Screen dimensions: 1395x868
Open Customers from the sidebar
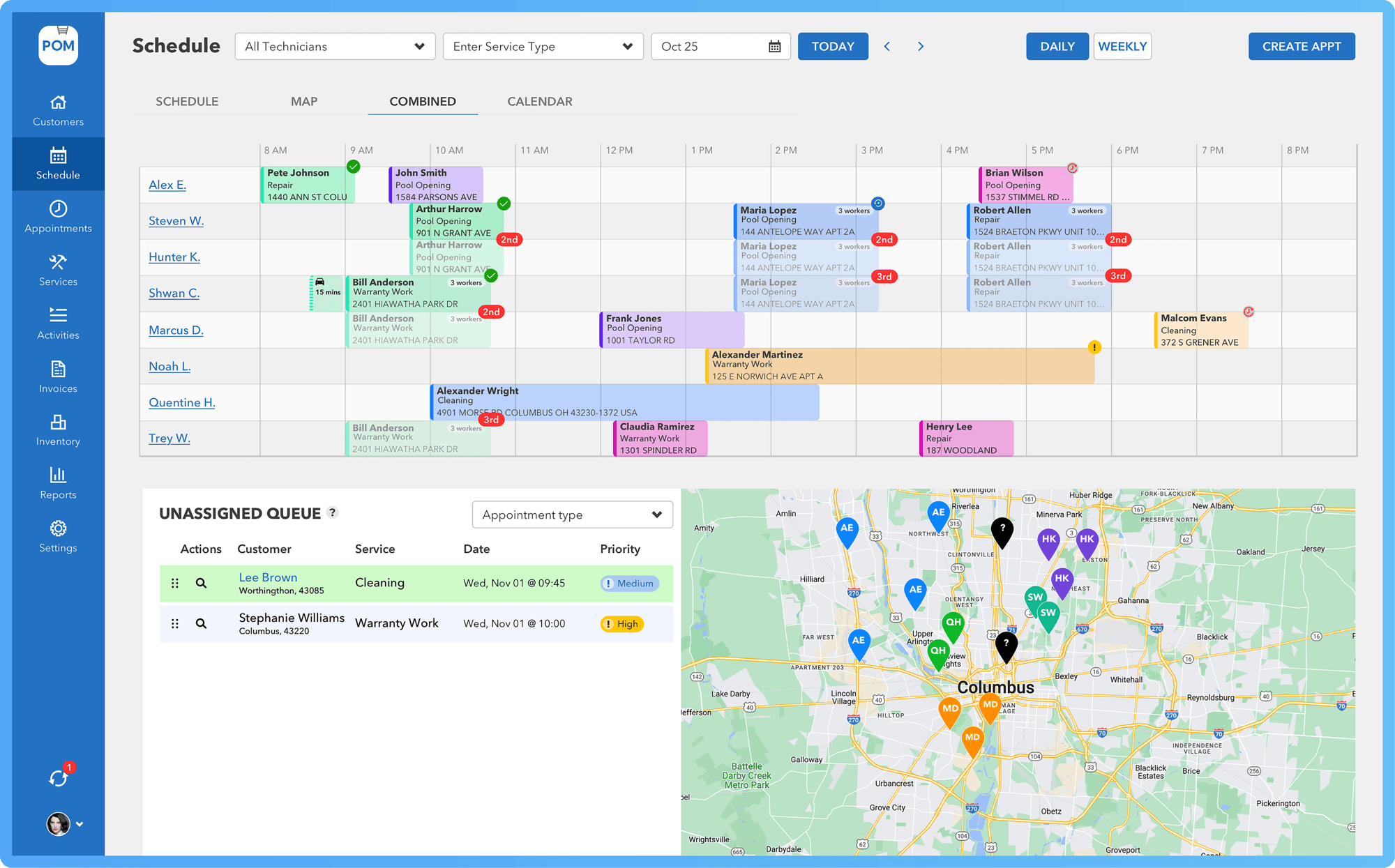click(x=58, y=108)
